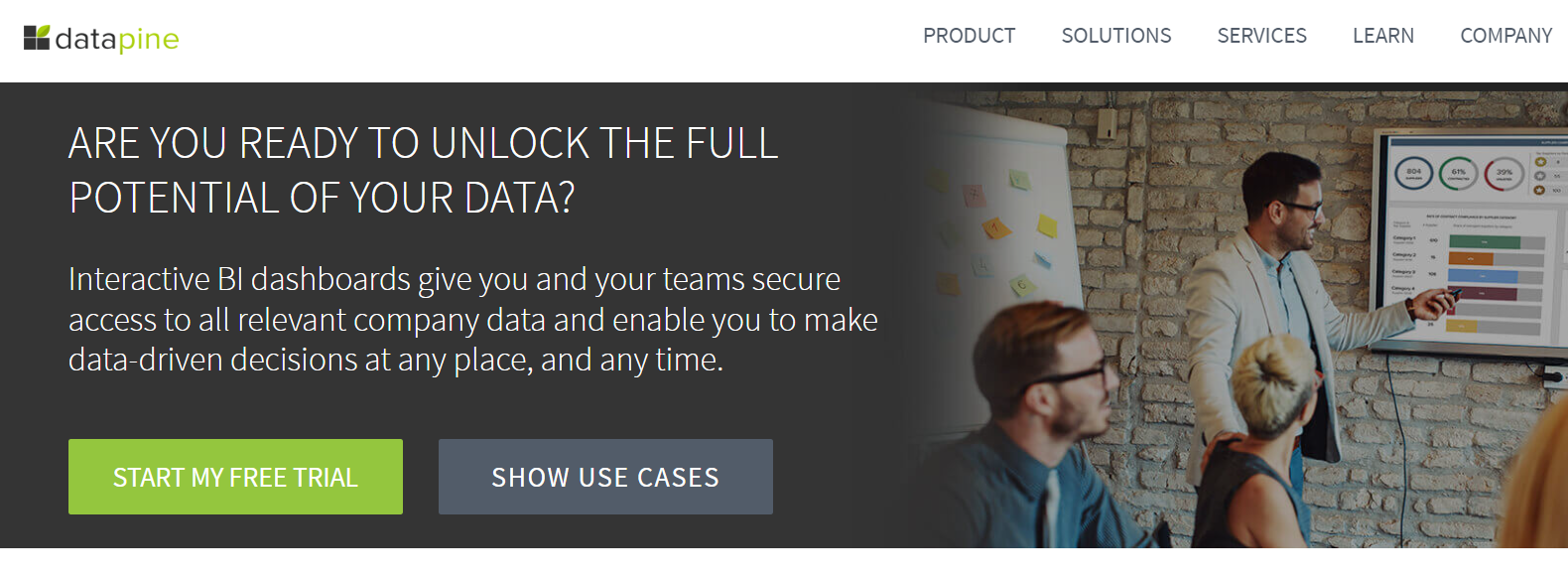Click the 'ARE YOU READY TO UNLOCK' headline
The image size is (1568, 582).
pyautogui.click(x=423, y=144)
